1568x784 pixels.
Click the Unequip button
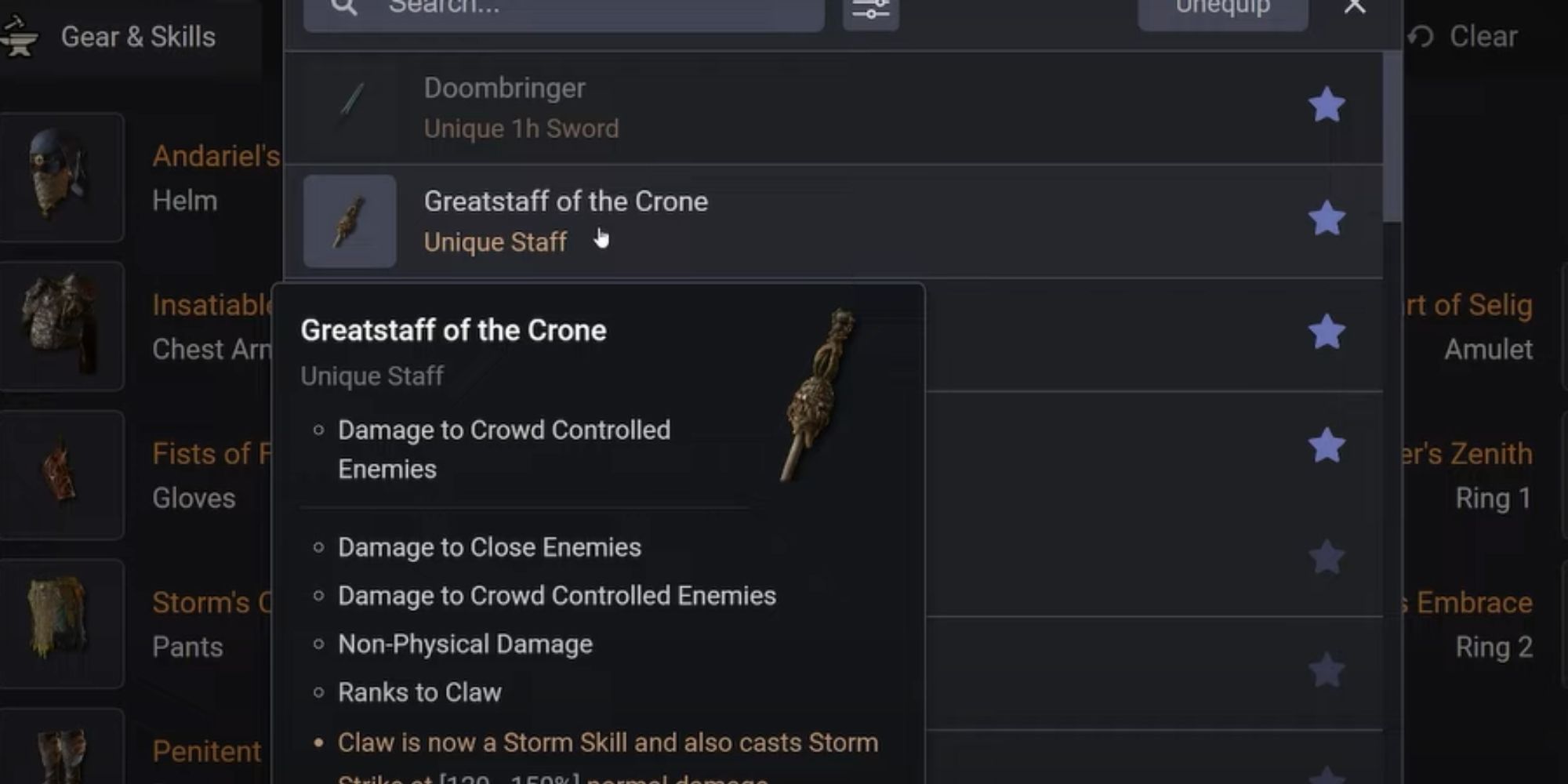pyautogui.click(x=1222, y=9)
